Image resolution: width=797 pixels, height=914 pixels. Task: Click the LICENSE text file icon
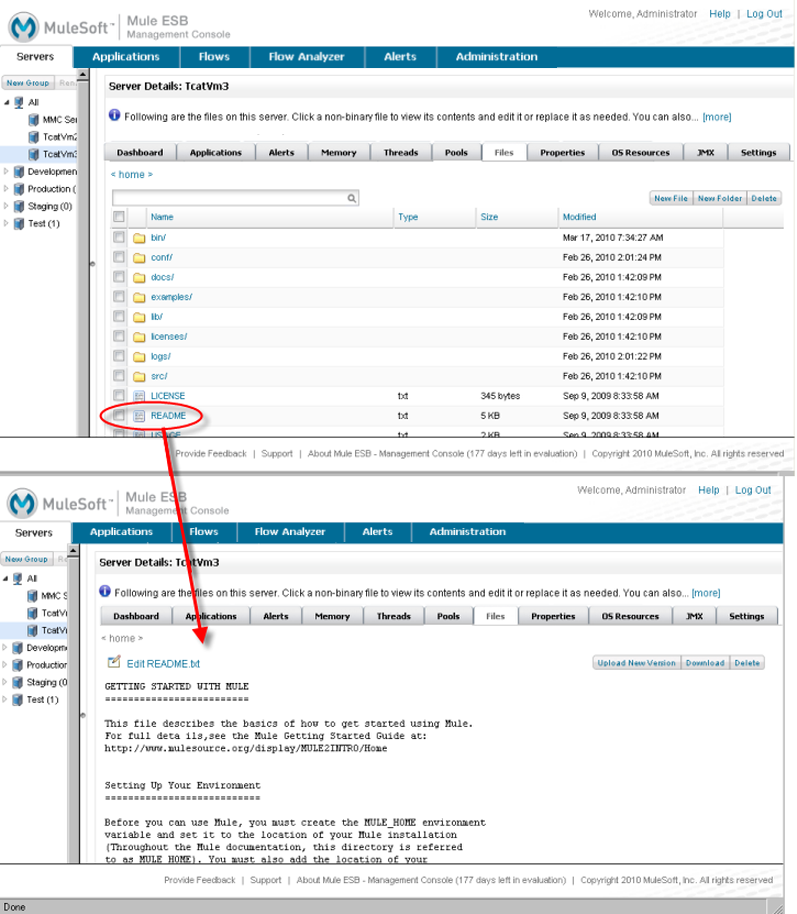pos(139,396)
